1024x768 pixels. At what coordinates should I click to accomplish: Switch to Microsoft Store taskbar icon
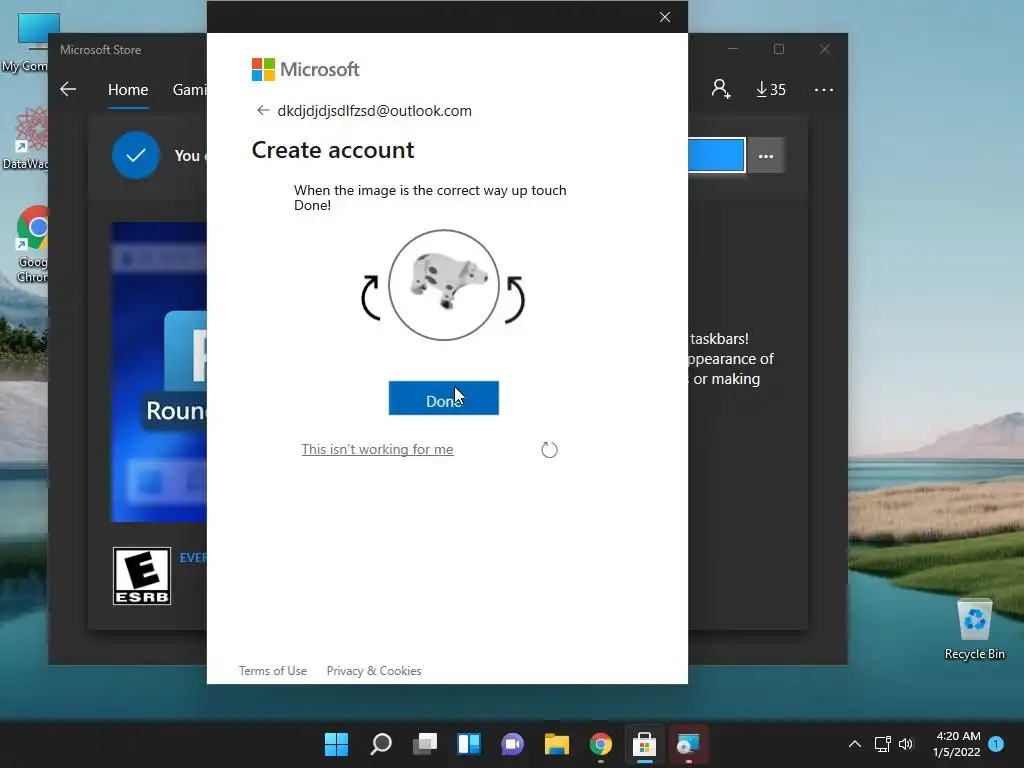pos(645,744)
